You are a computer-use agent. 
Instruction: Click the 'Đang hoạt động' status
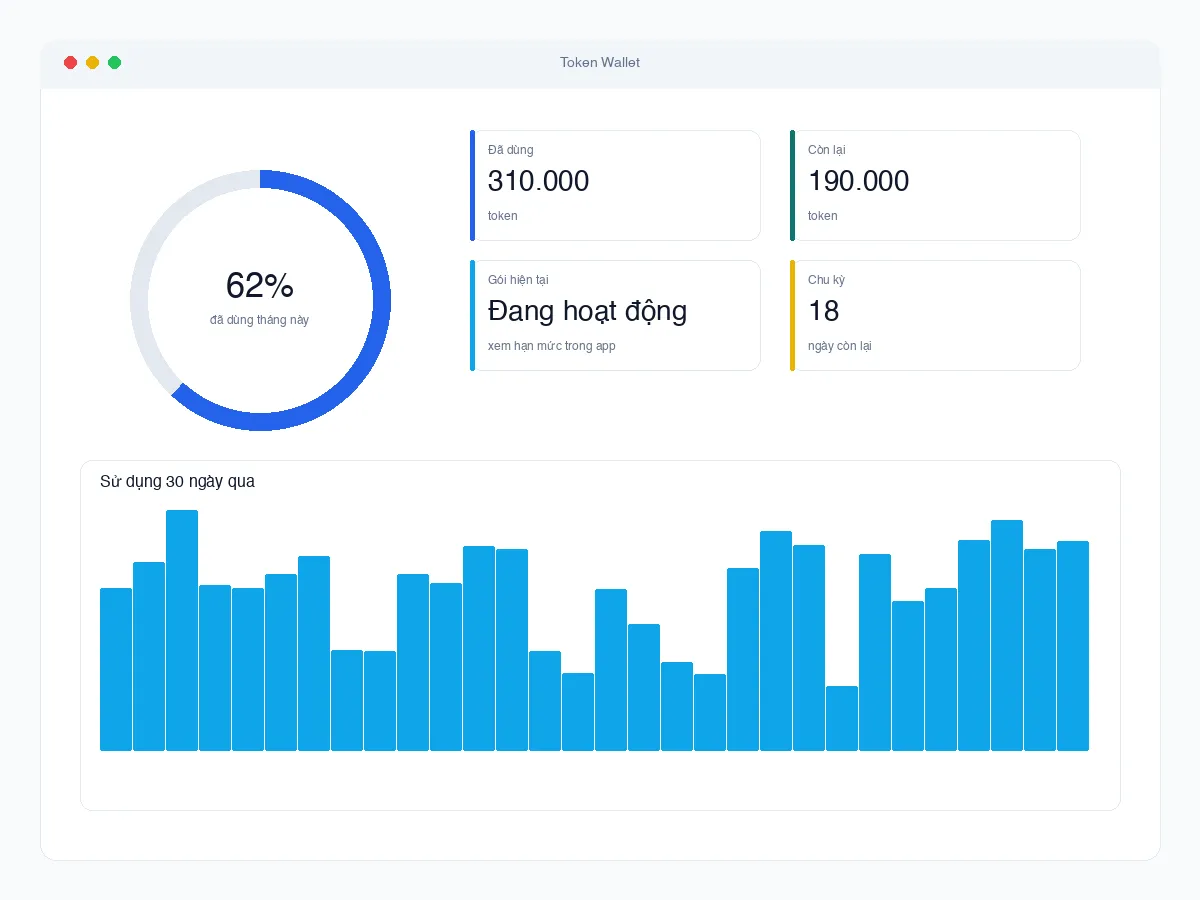[x=587, y=311]
